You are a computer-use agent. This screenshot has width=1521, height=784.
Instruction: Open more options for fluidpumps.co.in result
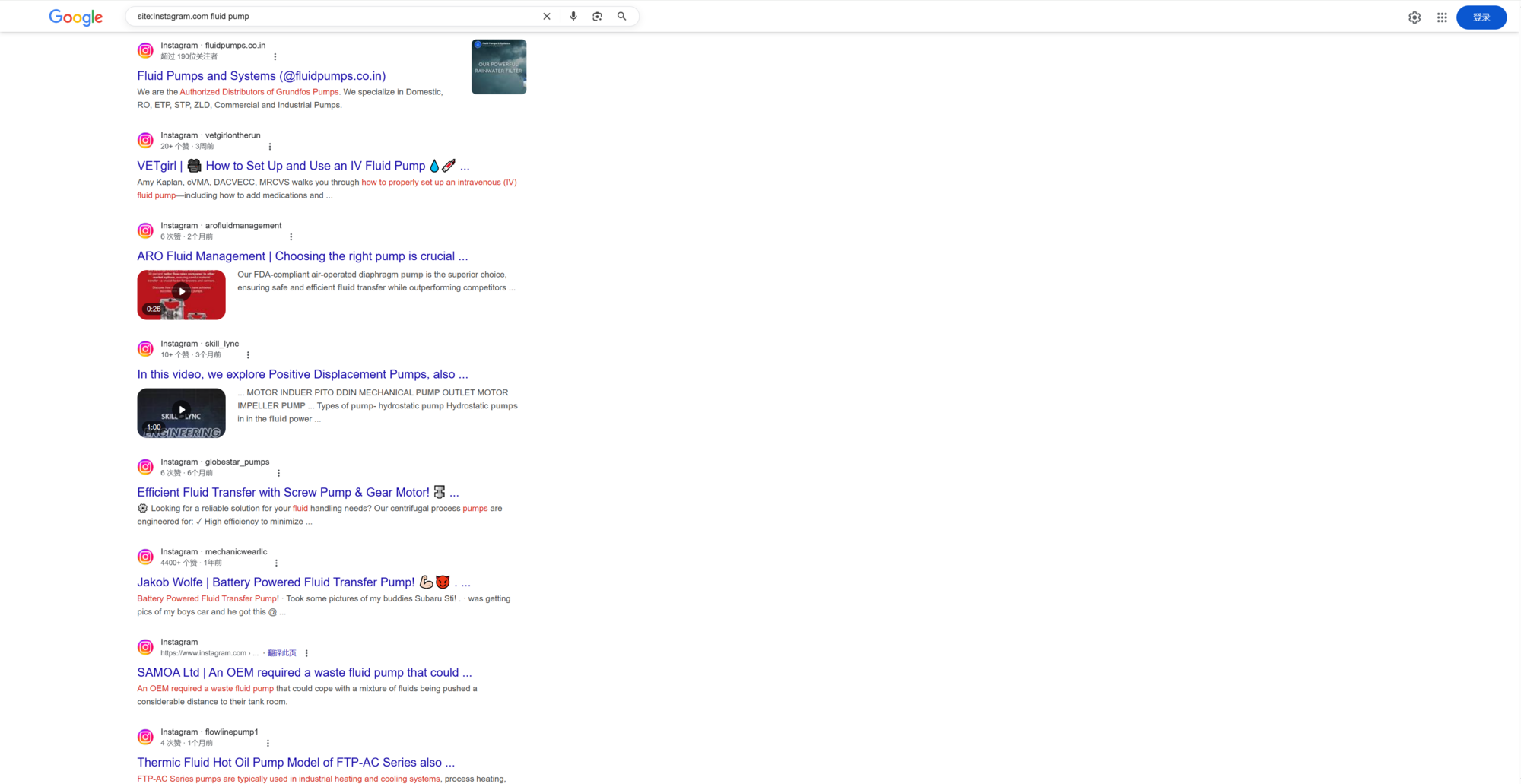[x=275, y=56]
